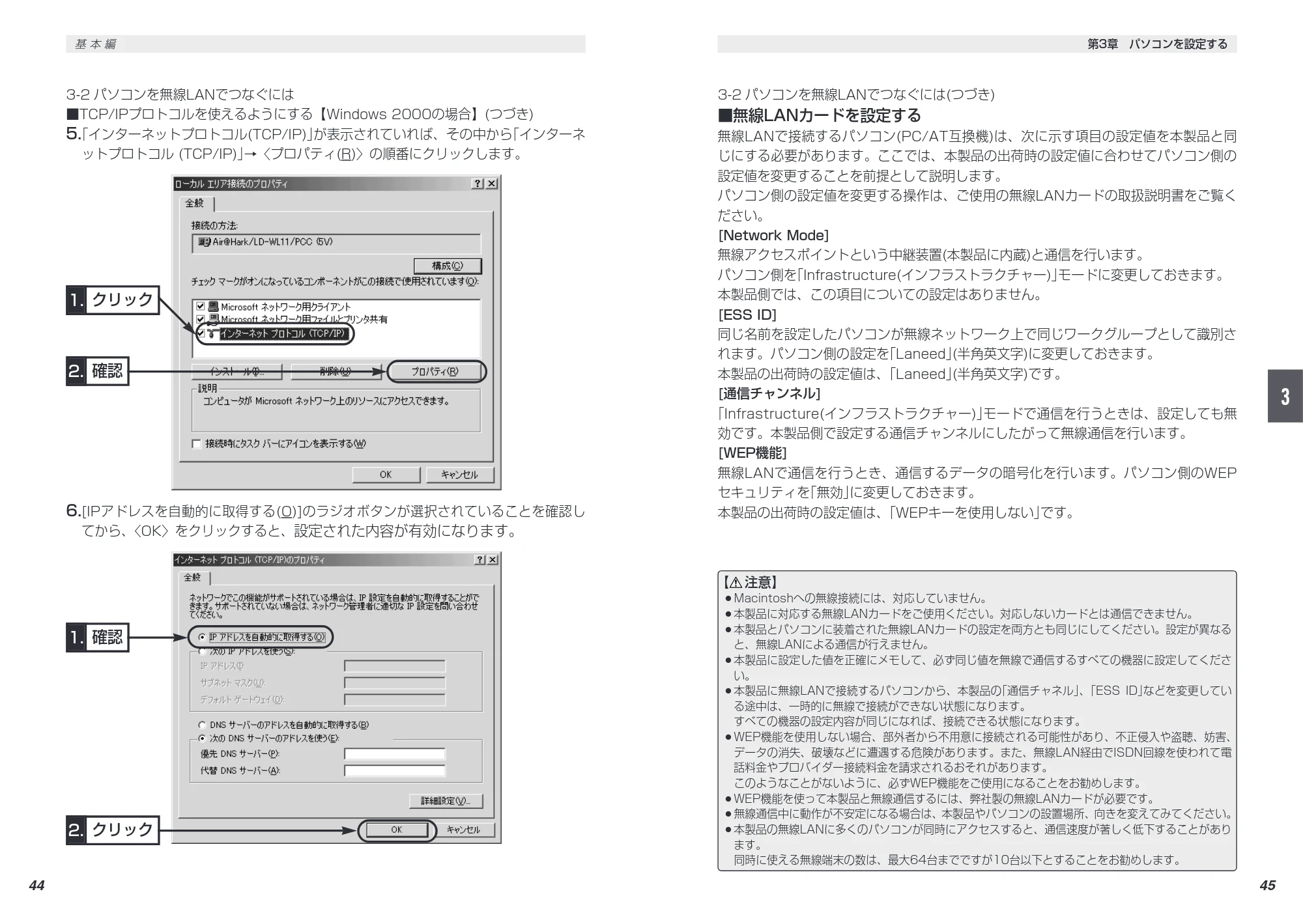The height and width of the screenshot is (924, 1303).
Task: Select DNS サーバーのアドレスを自動的に取得する radio
Action: click(x=203, y=725)
